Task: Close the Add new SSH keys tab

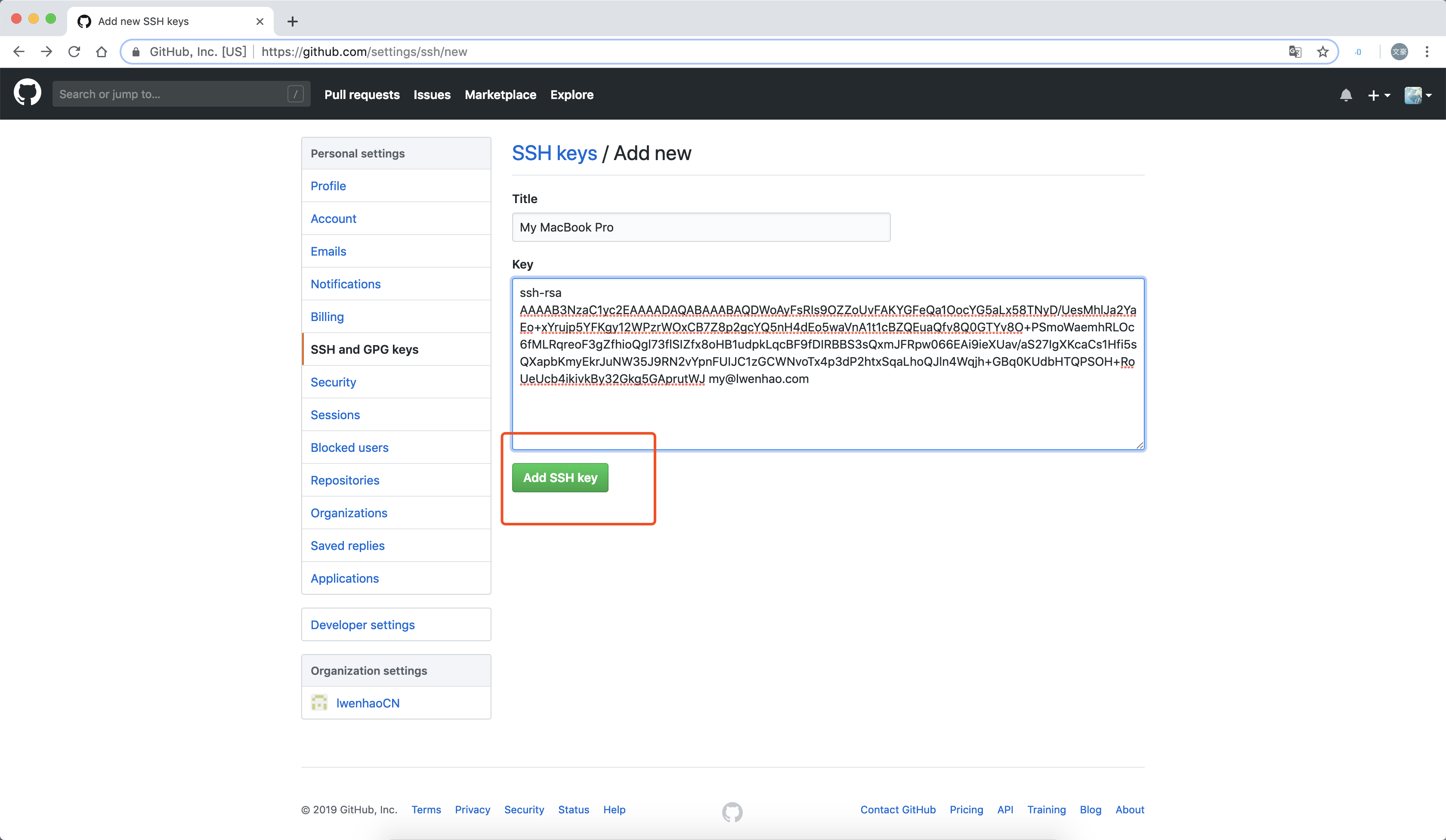Action: click(260, 21)
